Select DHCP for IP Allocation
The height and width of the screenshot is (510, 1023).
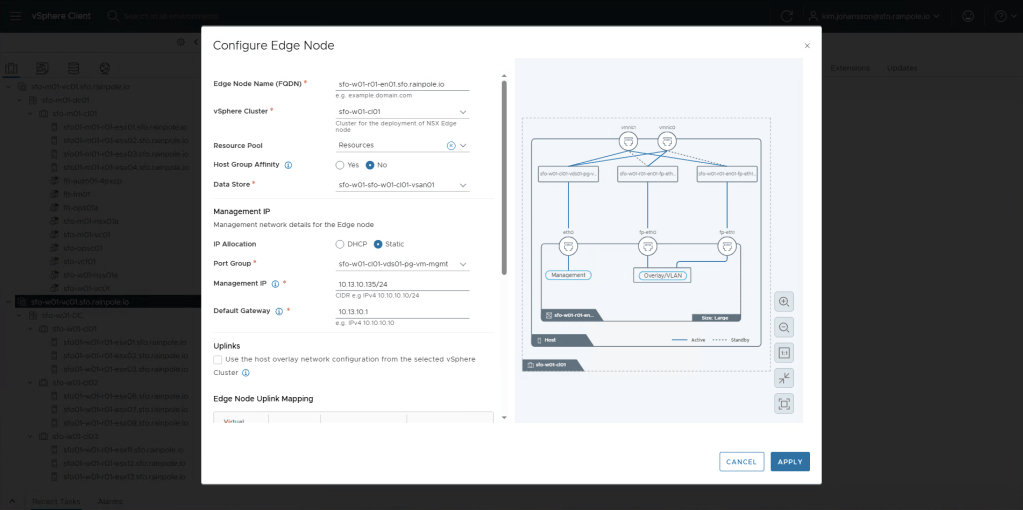pos(341,244)
